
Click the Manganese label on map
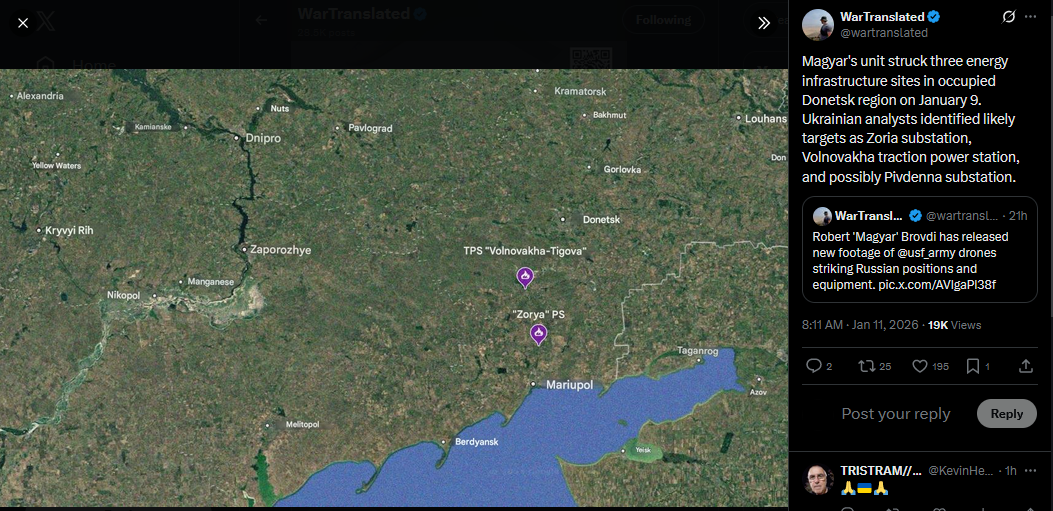point(211,282)
